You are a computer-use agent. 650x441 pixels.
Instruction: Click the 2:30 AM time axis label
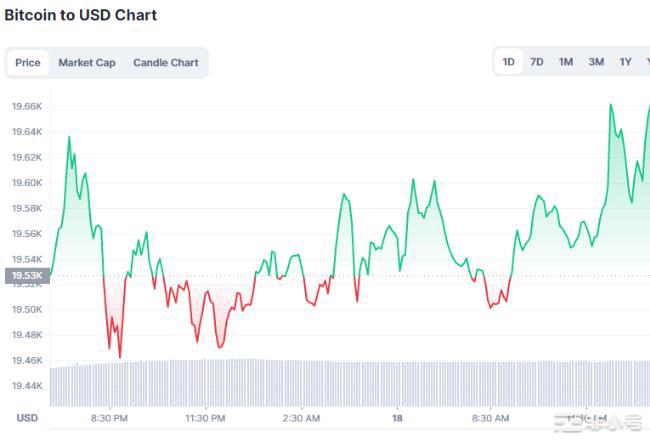click(301, 418)
